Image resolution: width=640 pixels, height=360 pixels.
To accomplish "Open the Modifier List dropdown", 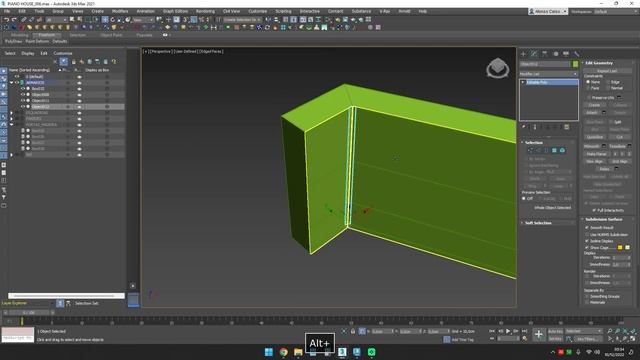I will [549, 74].
